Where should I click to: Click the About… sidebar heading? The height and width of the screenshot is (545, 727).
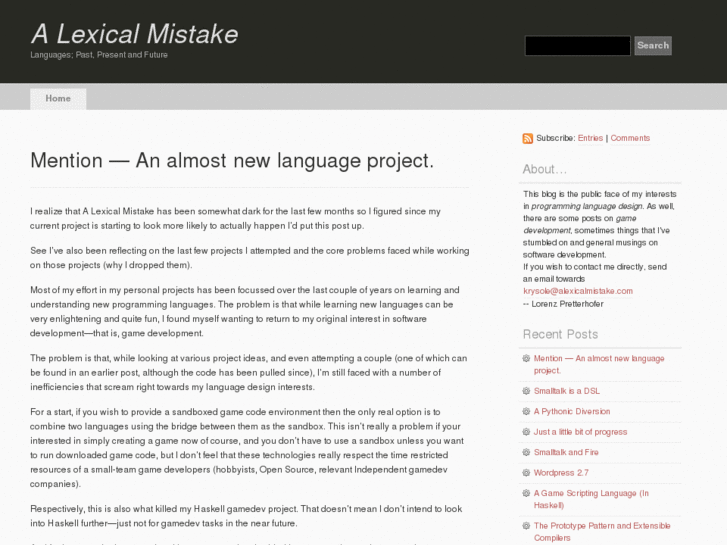pos(545,169)
